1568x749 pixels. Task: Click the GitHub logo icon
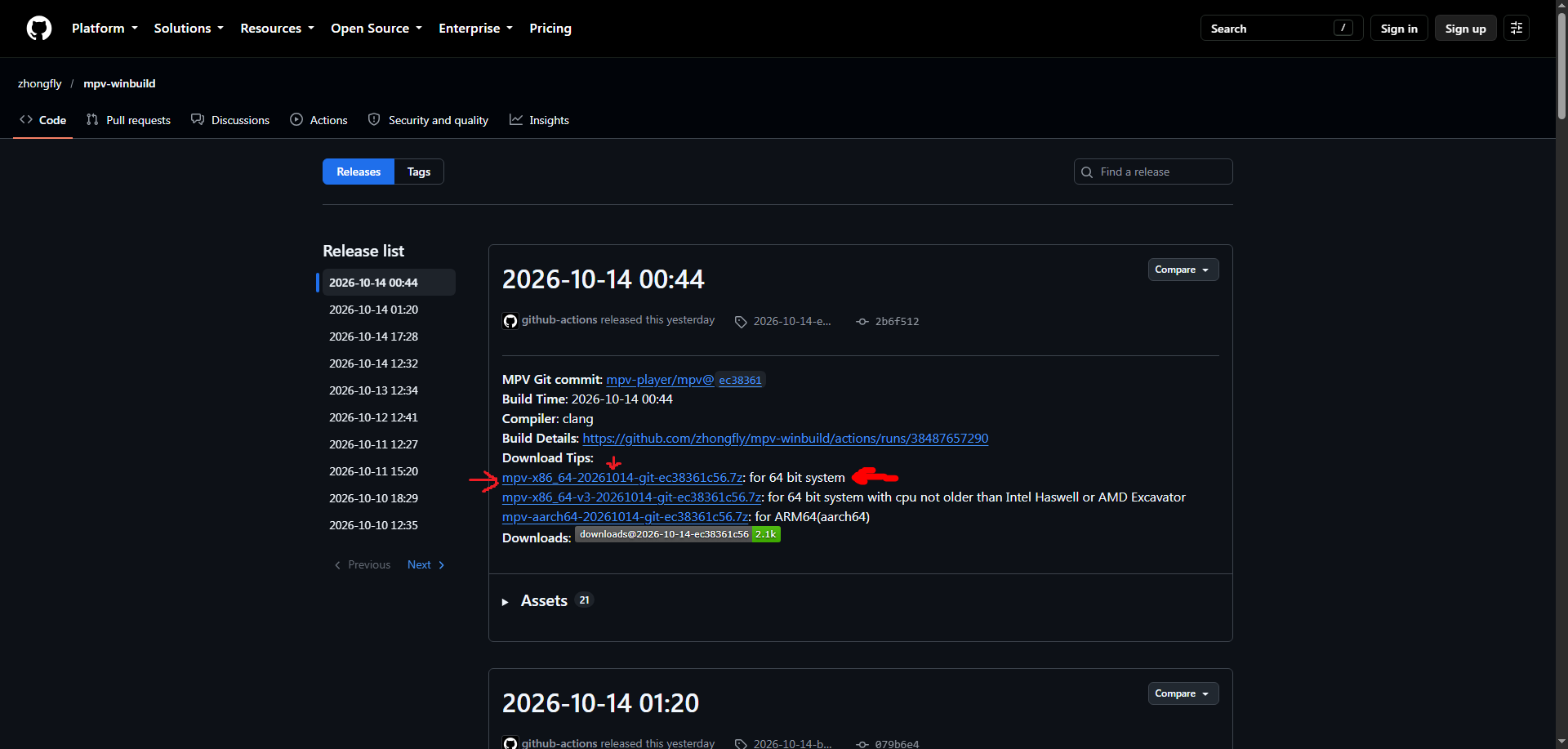(x=39, y=29)
